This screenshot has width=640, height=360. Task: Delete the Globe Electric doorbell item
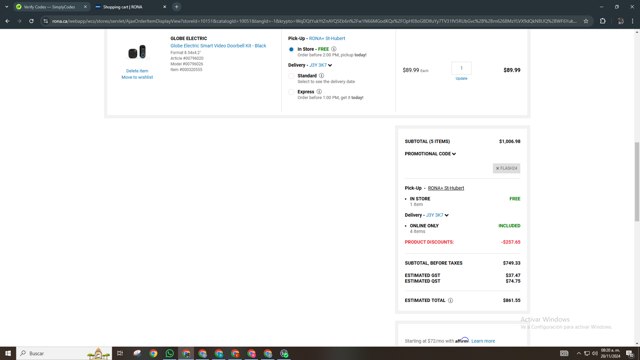(137, 71)
